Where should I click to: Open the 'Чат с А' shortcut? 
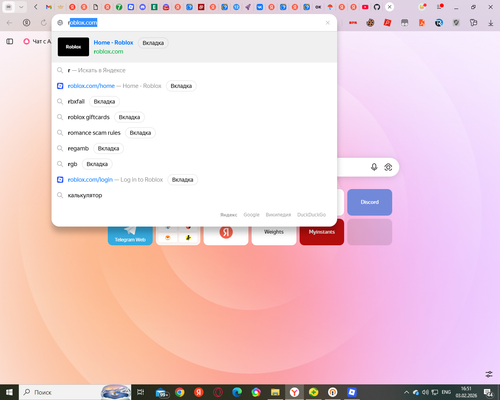[37, 41]
